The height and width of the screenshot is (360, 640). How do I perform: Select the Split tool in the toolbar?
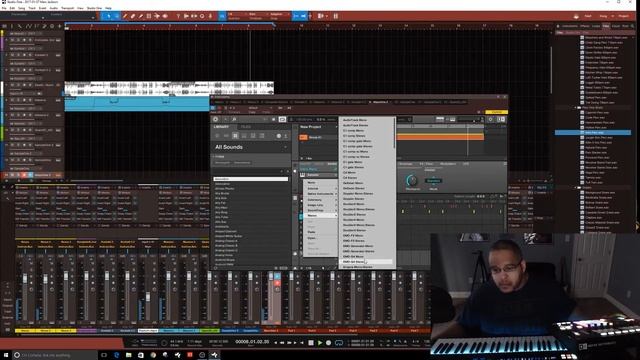pos(125,16)
